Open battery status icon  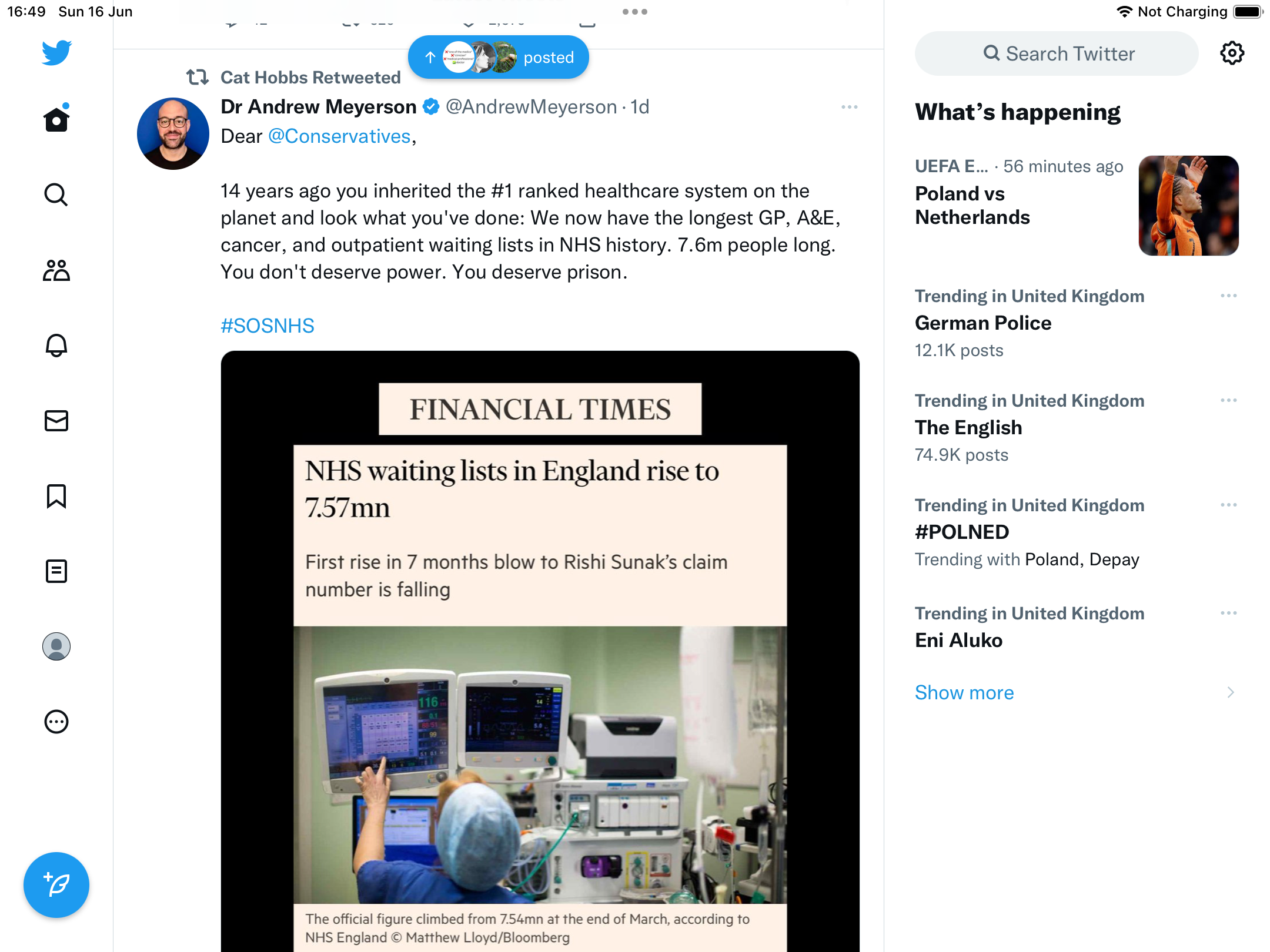[1248, 12]
